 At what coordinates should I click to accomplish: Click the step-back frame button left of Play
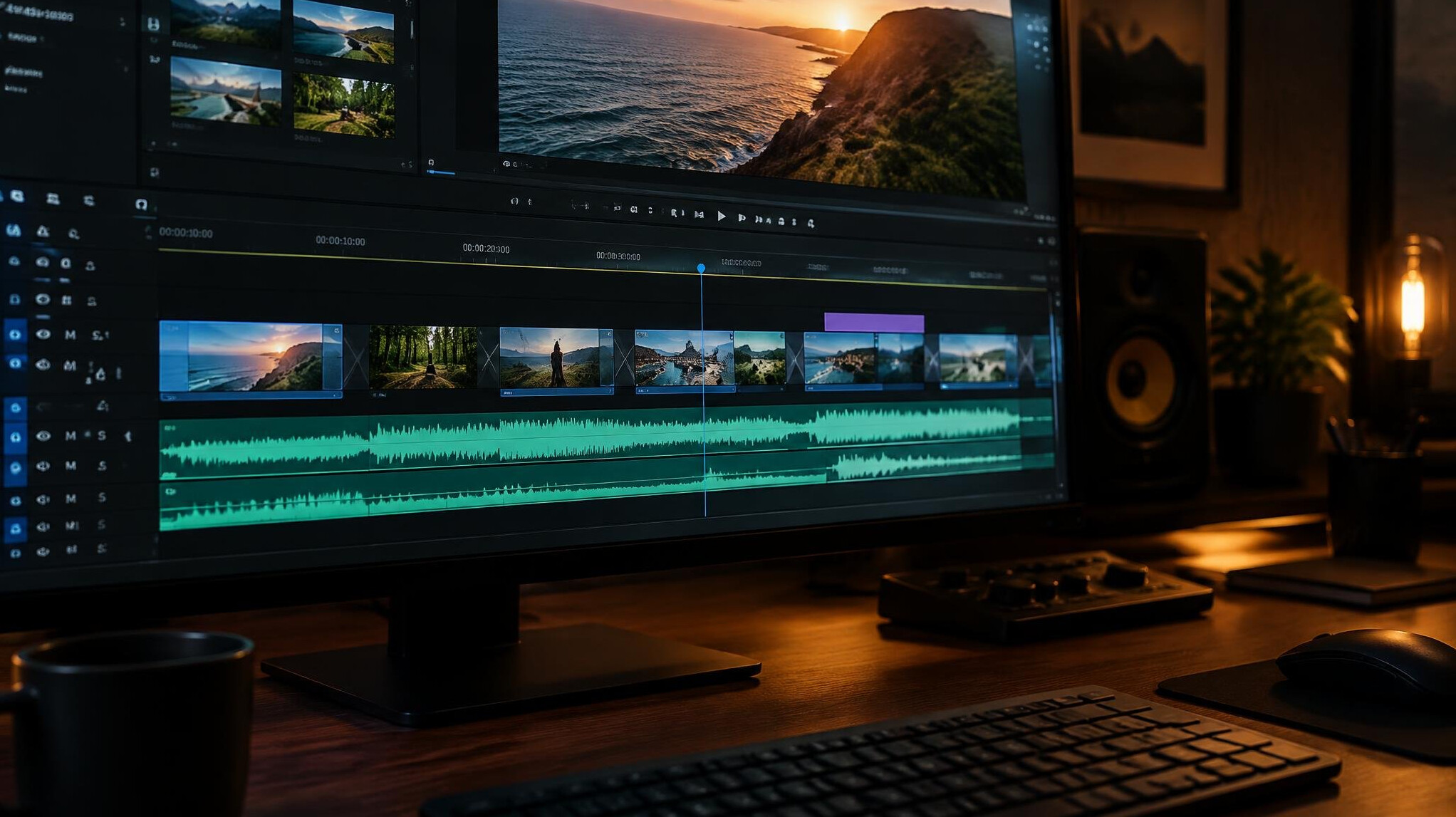(700, 214)
